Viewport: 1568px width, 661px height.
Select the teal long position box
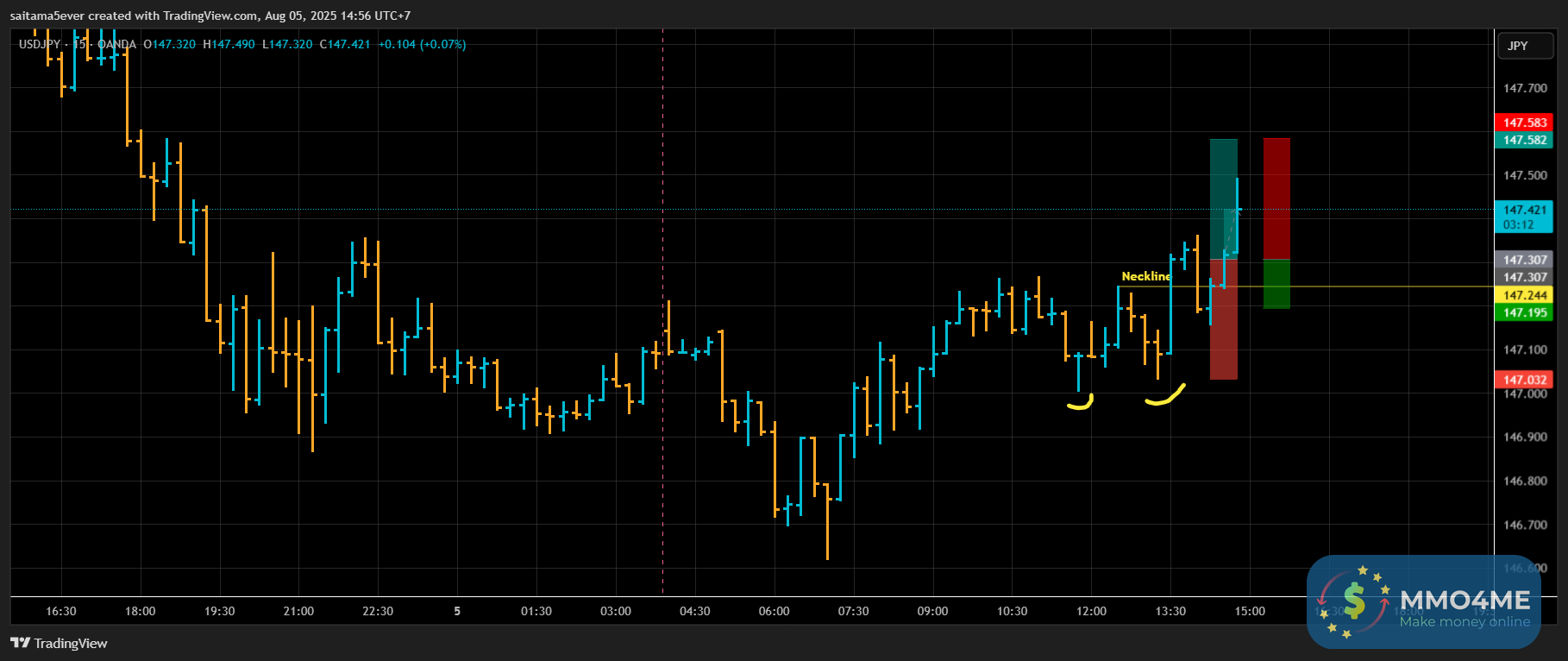[x=1223, y=199]
